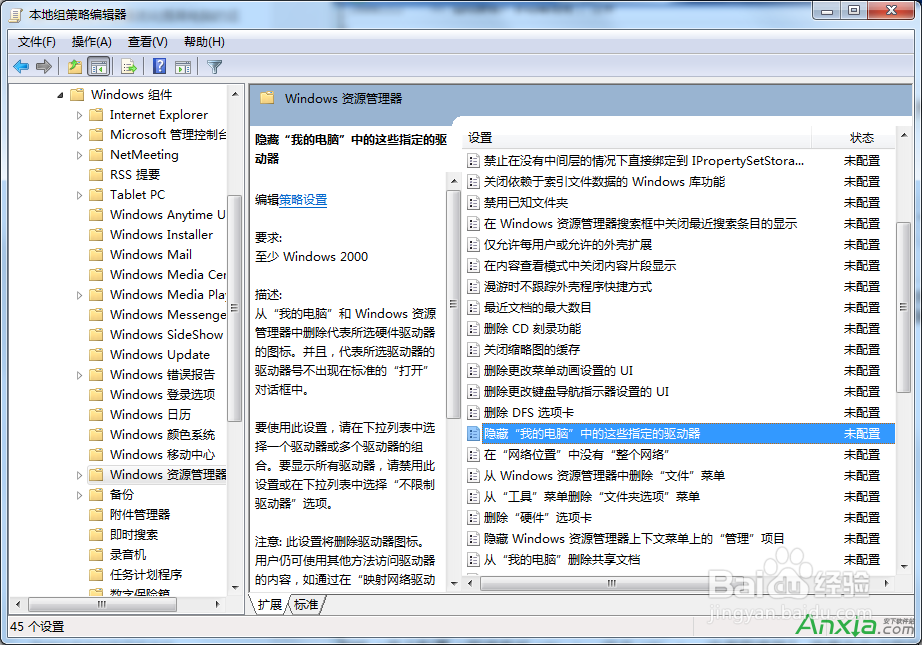Select policy 隐藏“我的电脑”中的这些指定的驱动器
Viewport: 922px width, 645px height.
[x=680, y=434]
